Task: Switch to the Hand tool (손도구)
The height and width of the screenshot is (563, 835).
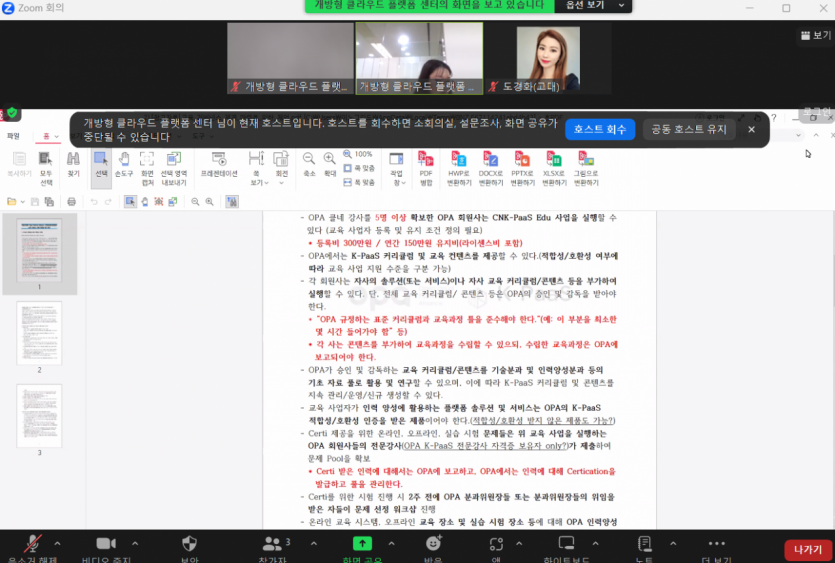Action: point(124,164)
